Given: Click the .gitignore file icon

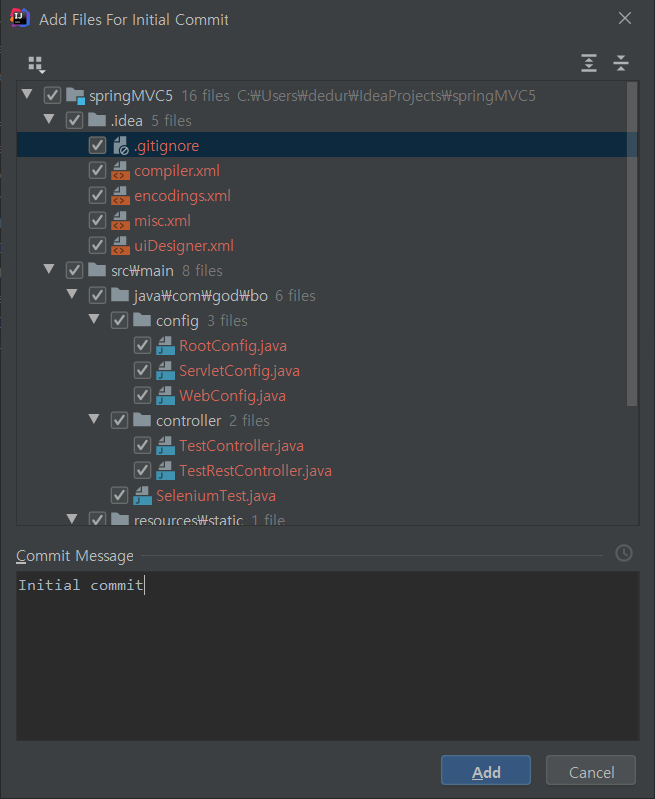Looking at the screenshot, I should click(x=120, y=146).
